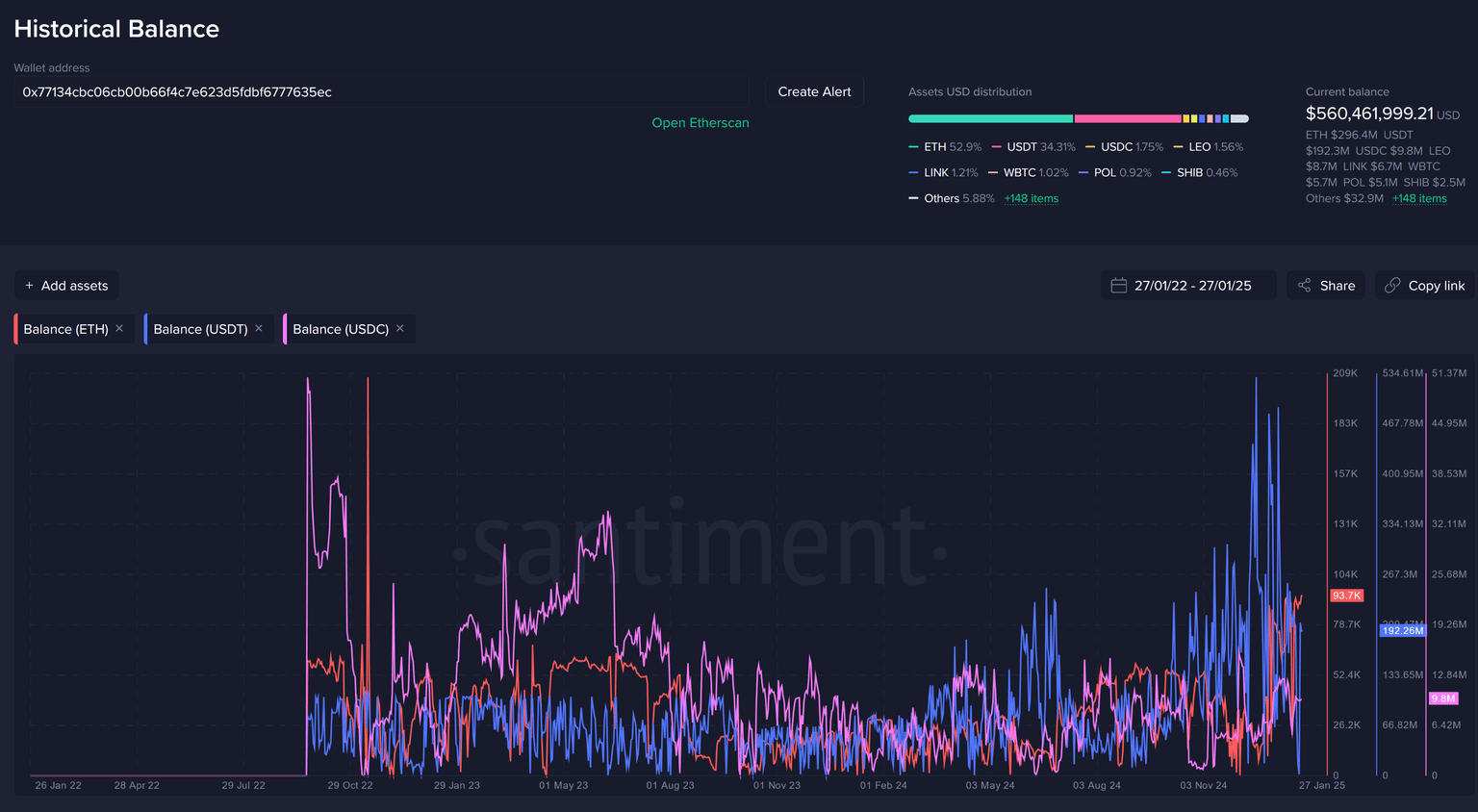This screenshot has height=812, width=1478.
Task: Remove the Balance (ETH) chip with its X
Action: point(119,329)
